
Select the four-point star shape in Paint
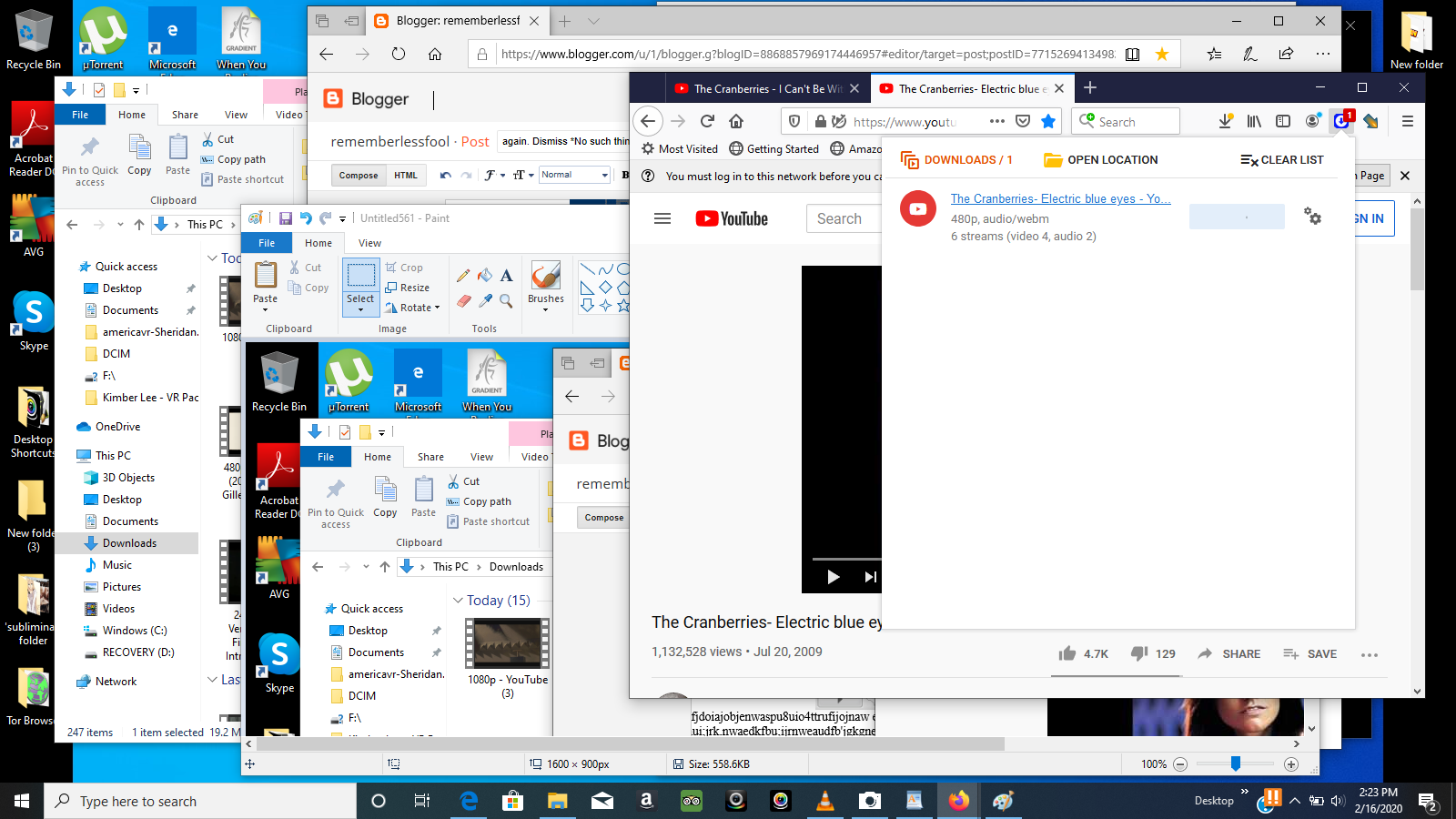pyautogui.click(x=606, y=306)
